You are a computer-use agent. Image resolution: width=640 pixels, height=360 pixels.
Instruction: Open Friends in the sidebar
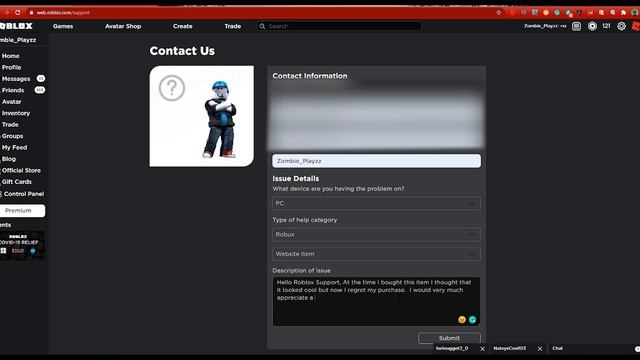pyautogui.click(x=13, y=90)
